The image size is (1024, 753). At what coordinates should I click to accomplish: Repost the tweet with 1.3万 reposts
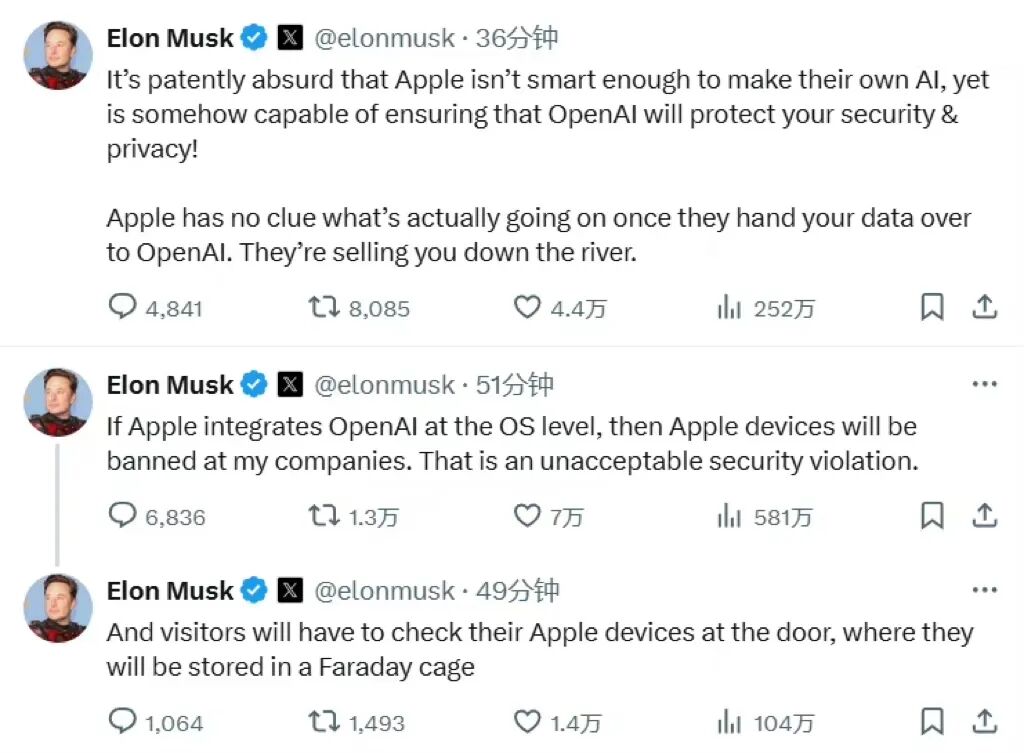coord(323,516)
